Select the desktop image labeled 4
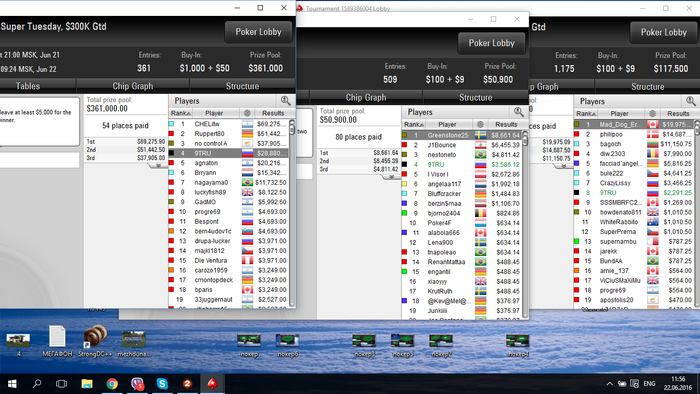Screen dimensions: 700x394 [x=18, y=344]
